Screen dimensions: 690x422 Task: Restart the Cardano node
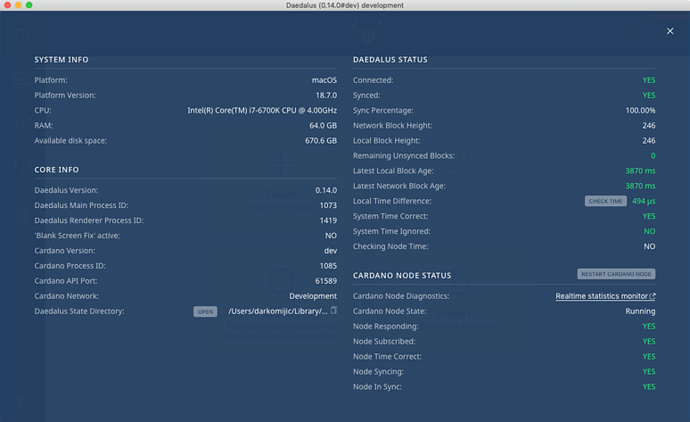tap(616, 274)
